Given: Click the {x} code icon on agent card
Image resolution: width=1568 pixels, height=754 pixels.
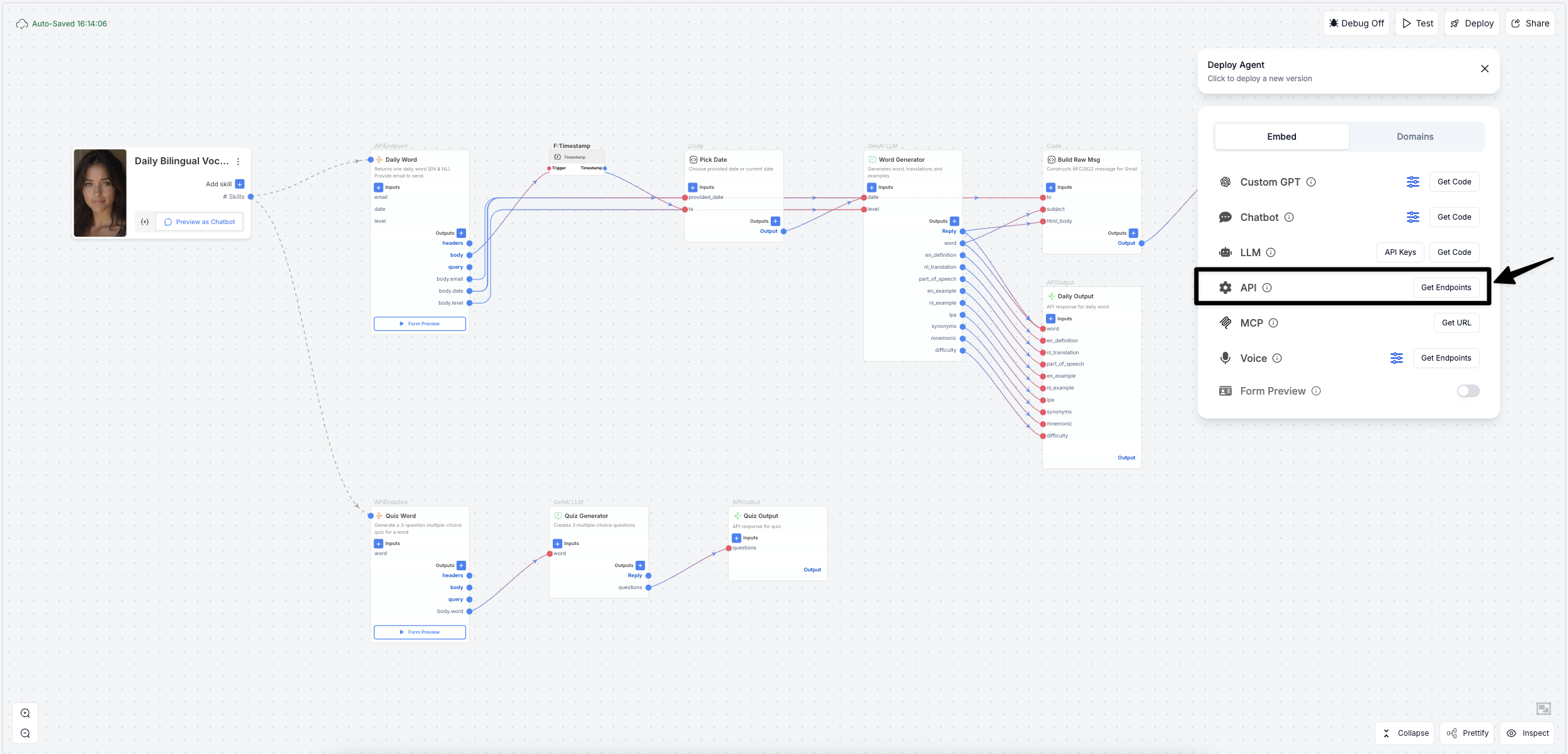Looking at the screenshot, I should [145, 221].
